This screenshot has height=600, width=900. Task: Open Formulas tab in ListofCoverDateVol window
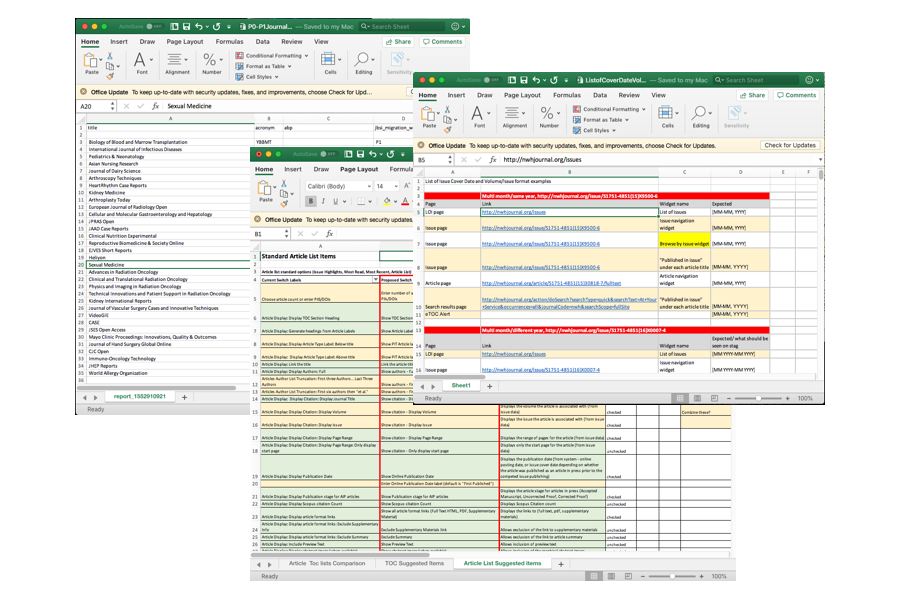coord(566,95)
